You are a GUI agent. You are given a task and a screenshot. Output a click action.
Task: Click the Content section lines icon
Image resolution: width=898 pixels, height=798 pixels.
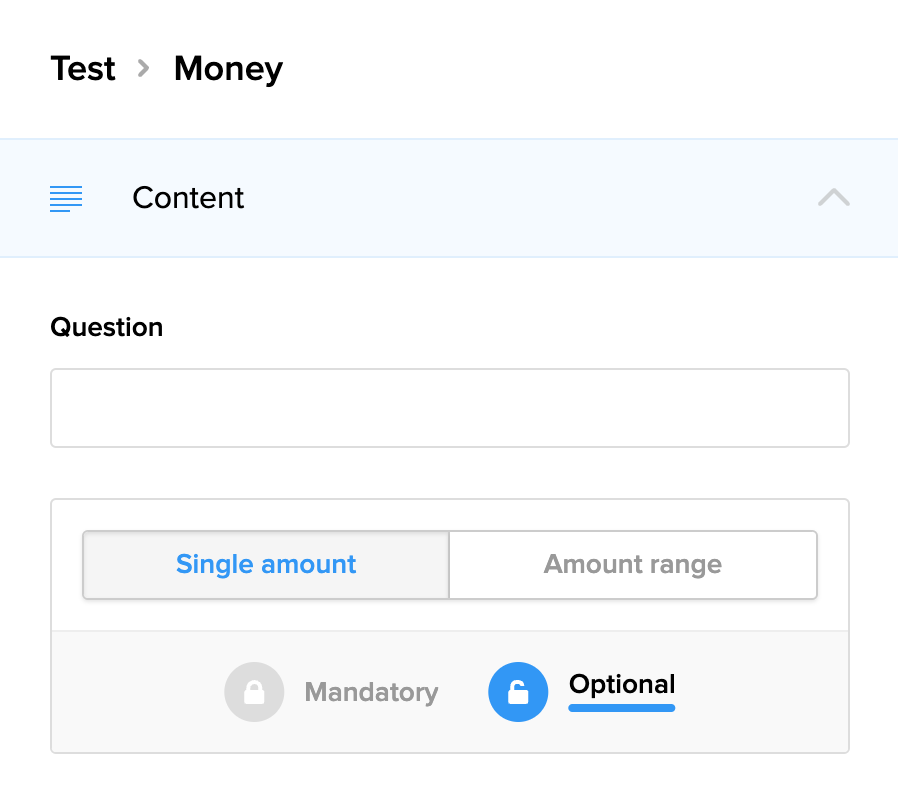coord(66,198)
